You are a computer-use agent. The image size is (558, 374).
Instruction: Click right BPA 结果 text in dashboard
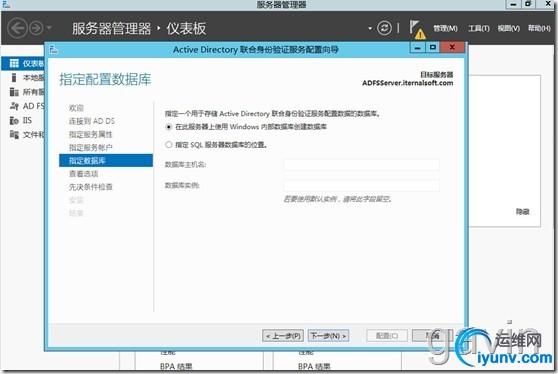pyautogui.click(x=314, y=366)
